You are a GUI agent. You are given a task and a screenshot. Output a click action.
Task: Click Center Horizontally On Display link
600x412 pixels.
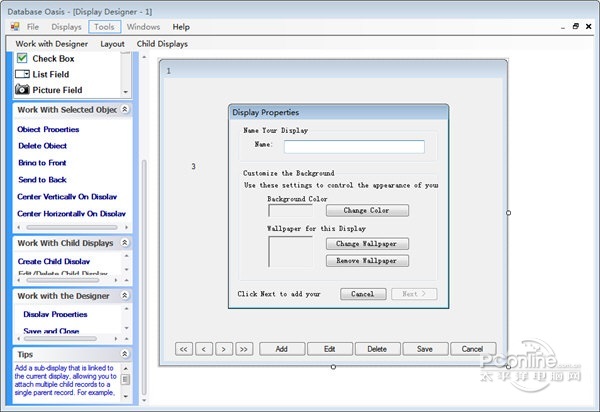pyautogui.click(x=72, y=213)
